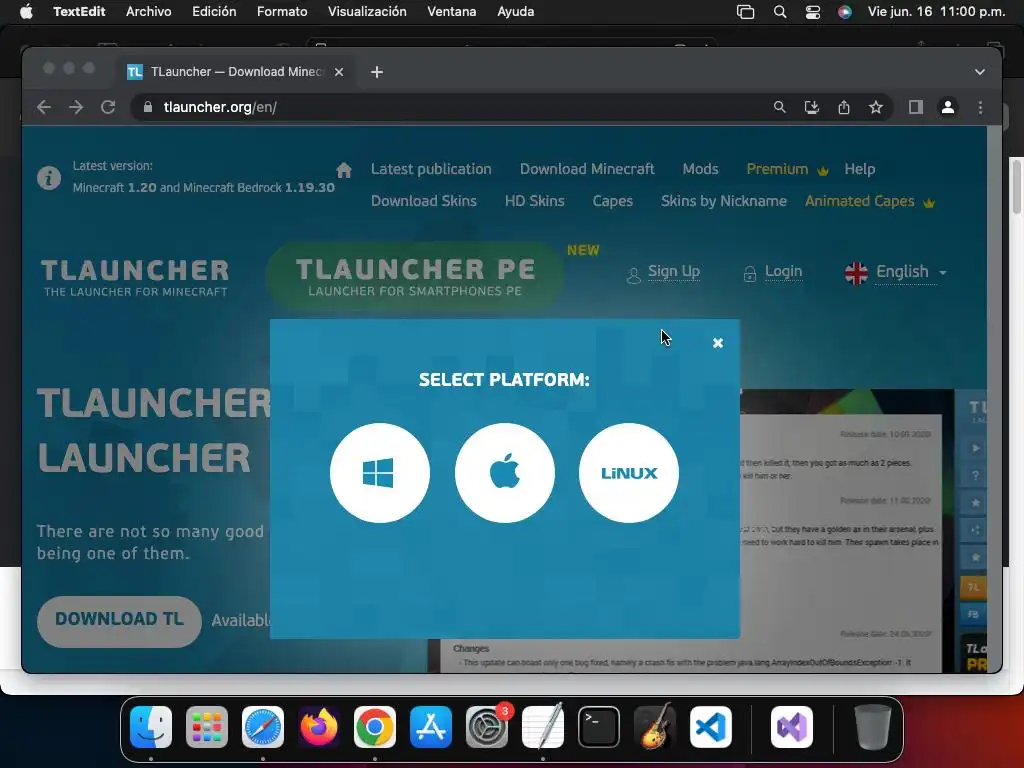Go to the home icon in site navigation
The image size is (1024, 768).
coord(344,170)
